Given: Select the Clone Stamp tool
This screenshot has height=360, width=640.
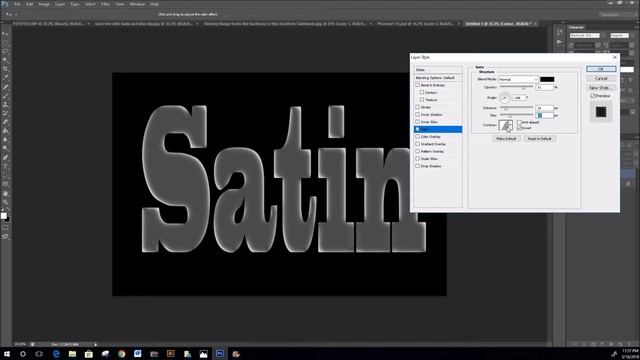Looking at the screenshot, I should coord(5,105).
